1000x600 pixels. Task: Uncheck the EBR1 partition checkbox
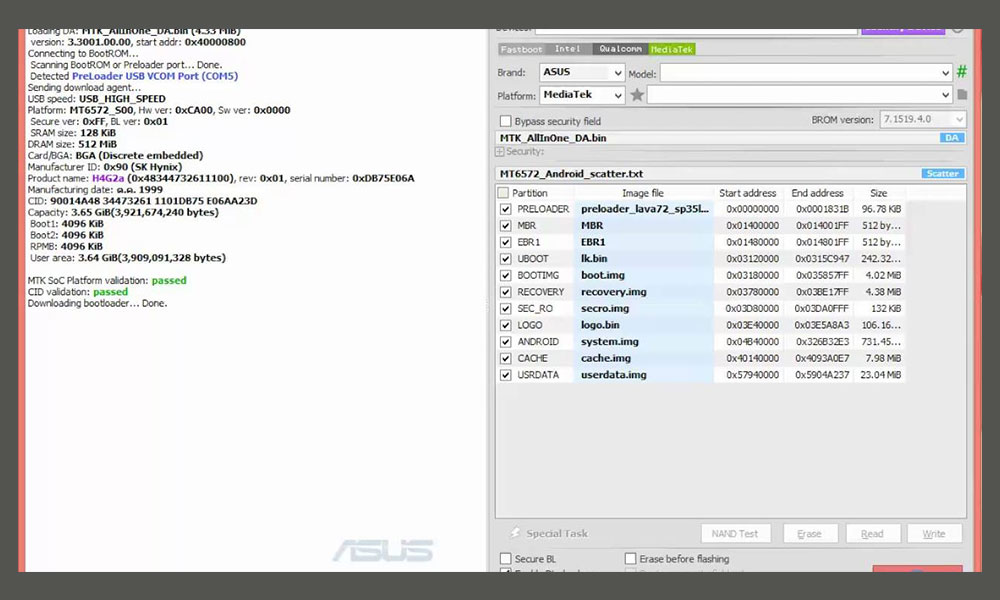click(506, 242)
